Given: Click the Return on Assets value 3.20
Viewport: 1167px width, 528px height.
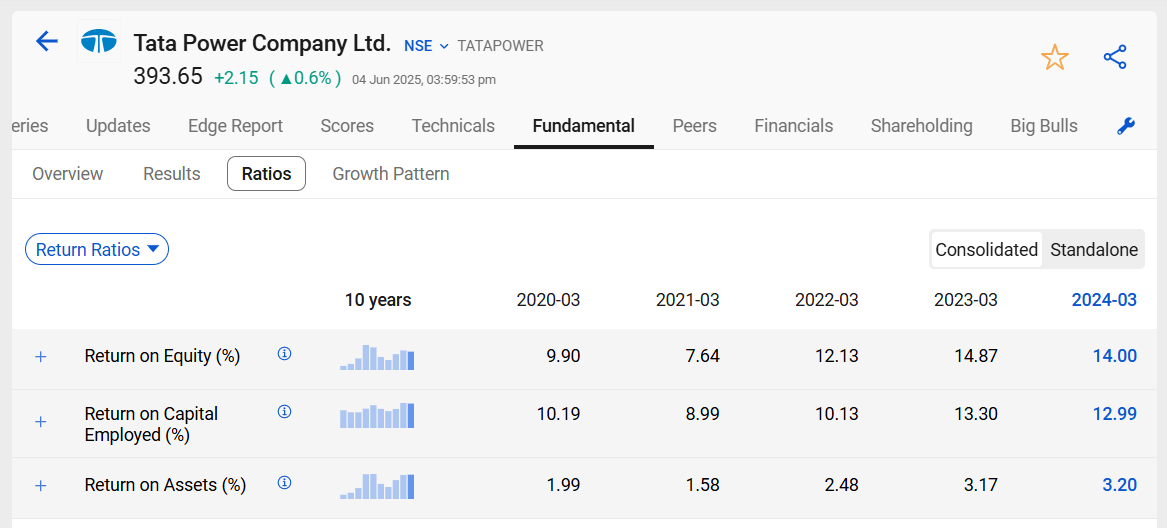Looking at the screenshot, I should pos(1119,486).
